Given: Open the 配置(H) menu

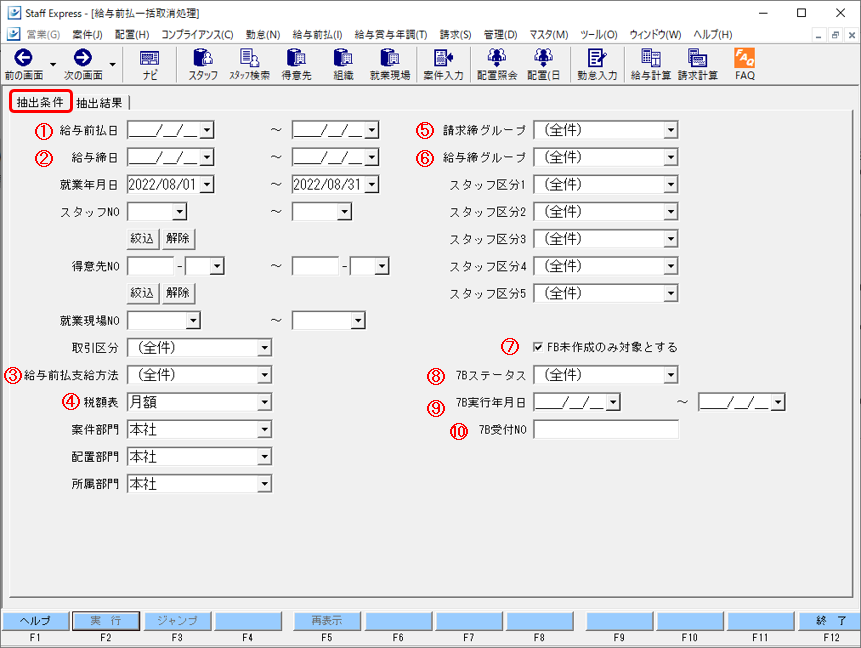Looking at the screenshot, I should pos(132,35).
